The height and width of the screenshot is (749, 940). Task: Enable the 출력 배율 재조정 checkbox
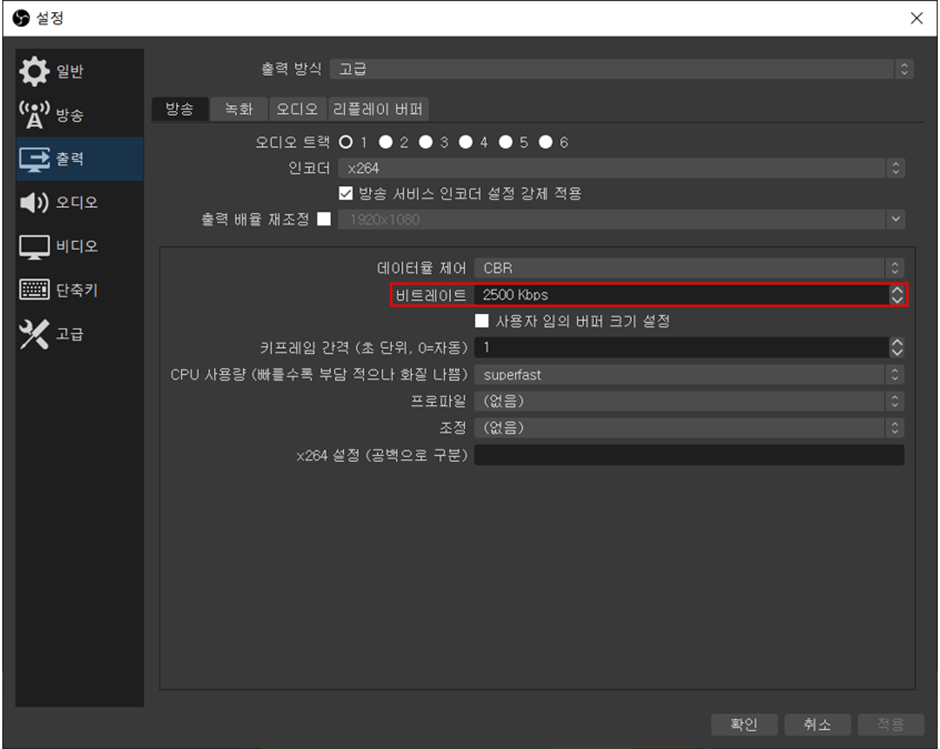(x=323, y=219)
